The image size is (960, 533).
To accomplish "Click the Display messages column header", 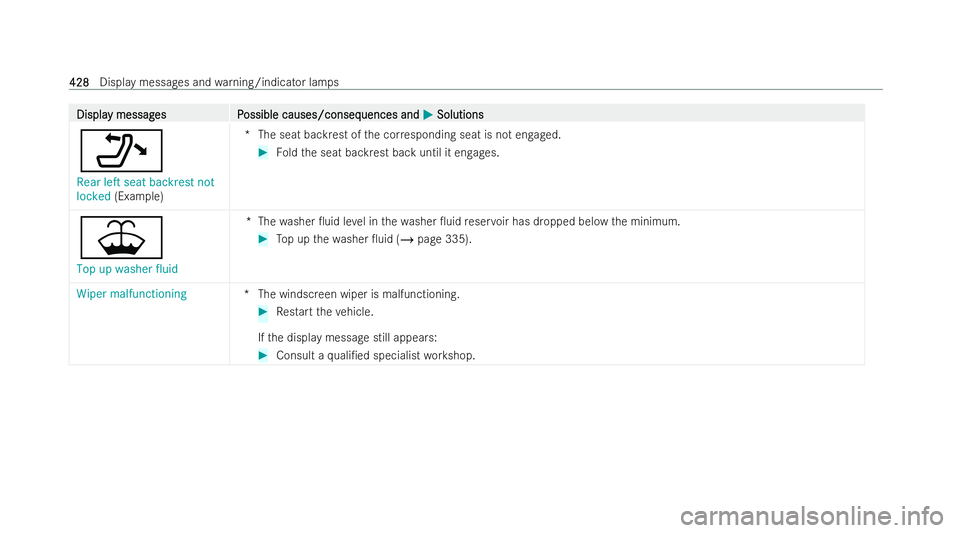I will 121,114.
